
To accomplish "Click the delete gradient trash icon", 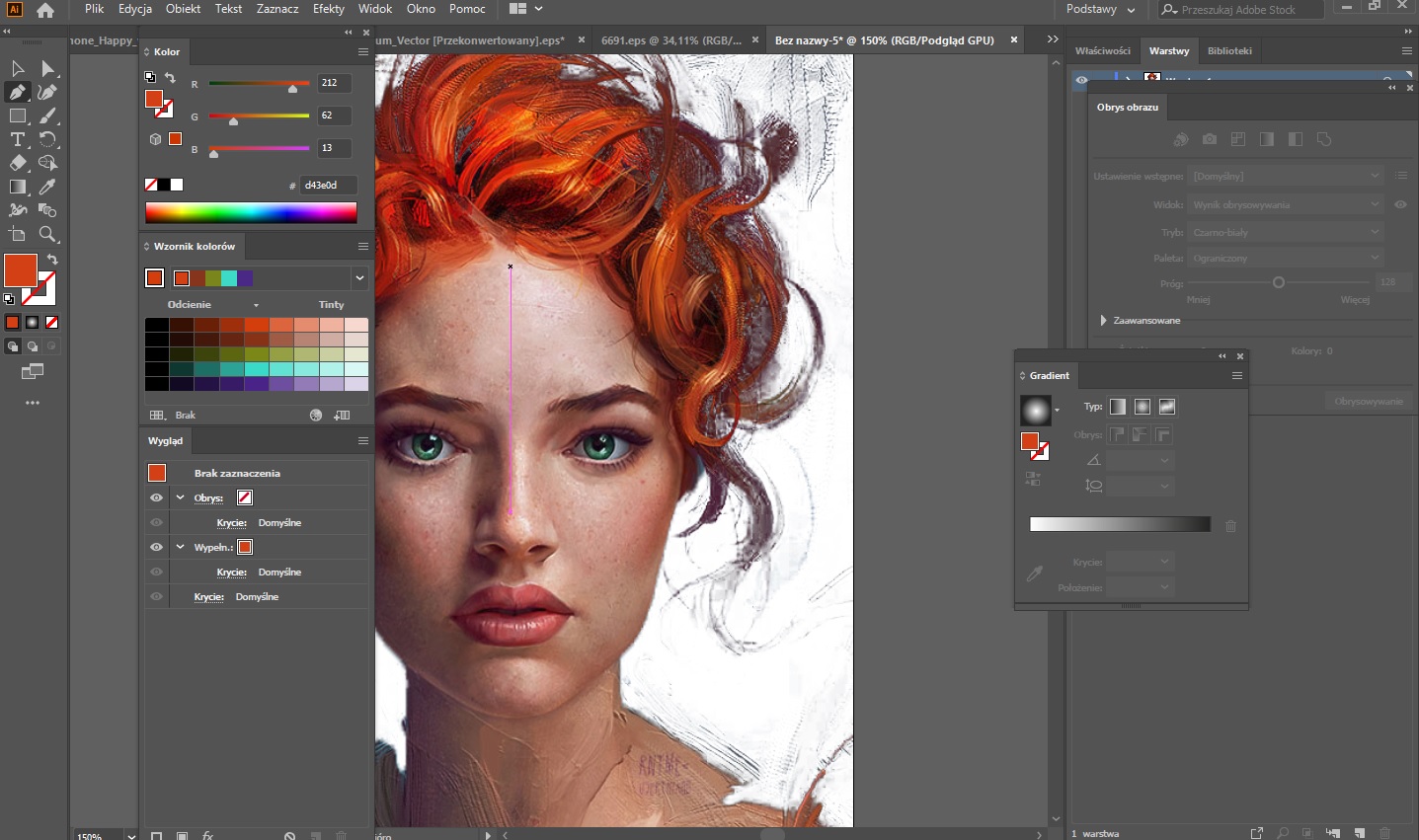I will (1230, 525).
